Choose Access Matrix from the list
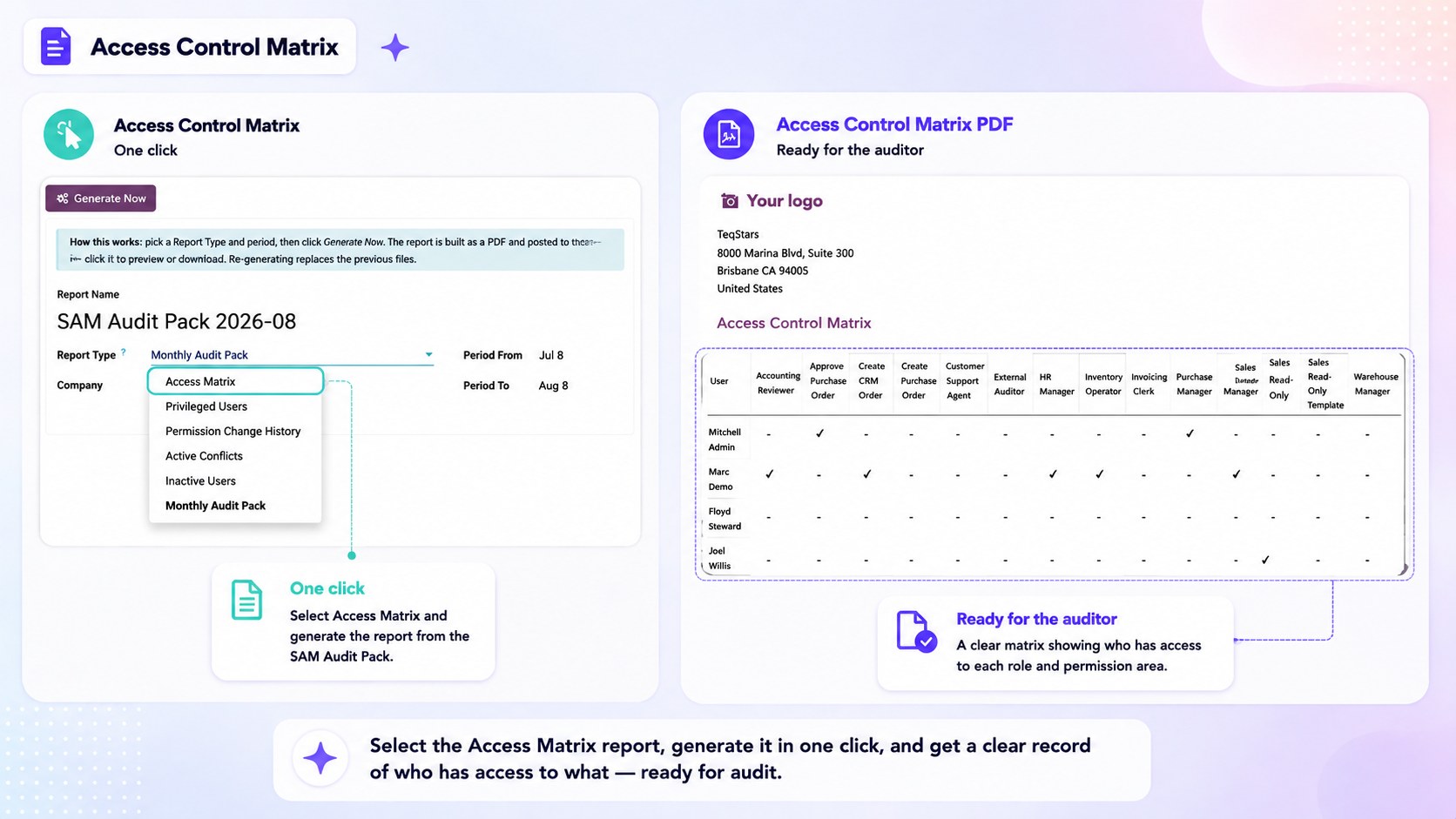 (235, 381)
